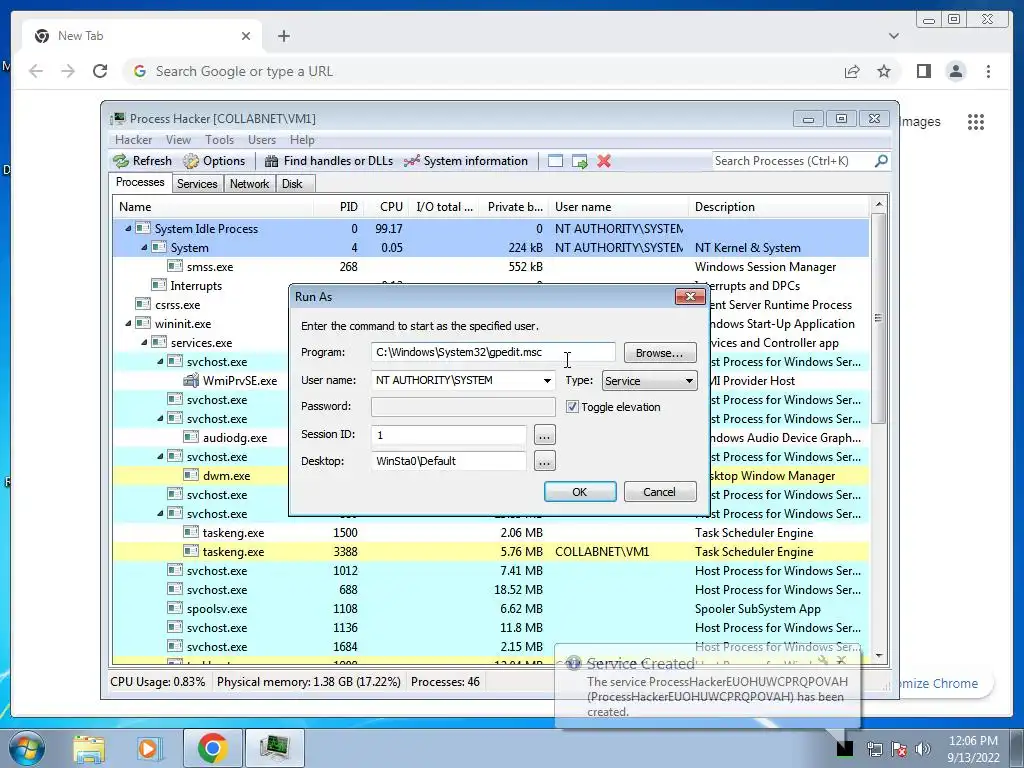Close the Run As dialog

coord(690,296)
